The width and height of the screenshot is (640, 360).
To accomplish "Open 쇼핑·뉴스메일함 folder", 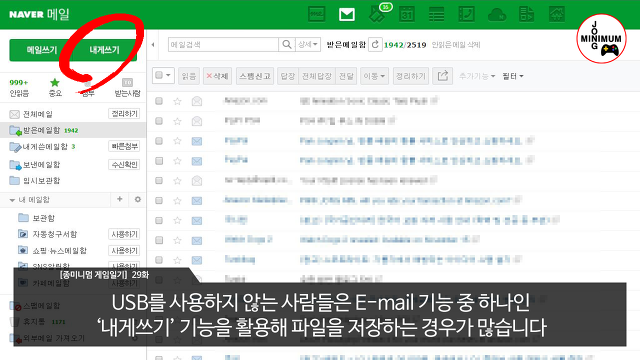I will pos(59,251).
